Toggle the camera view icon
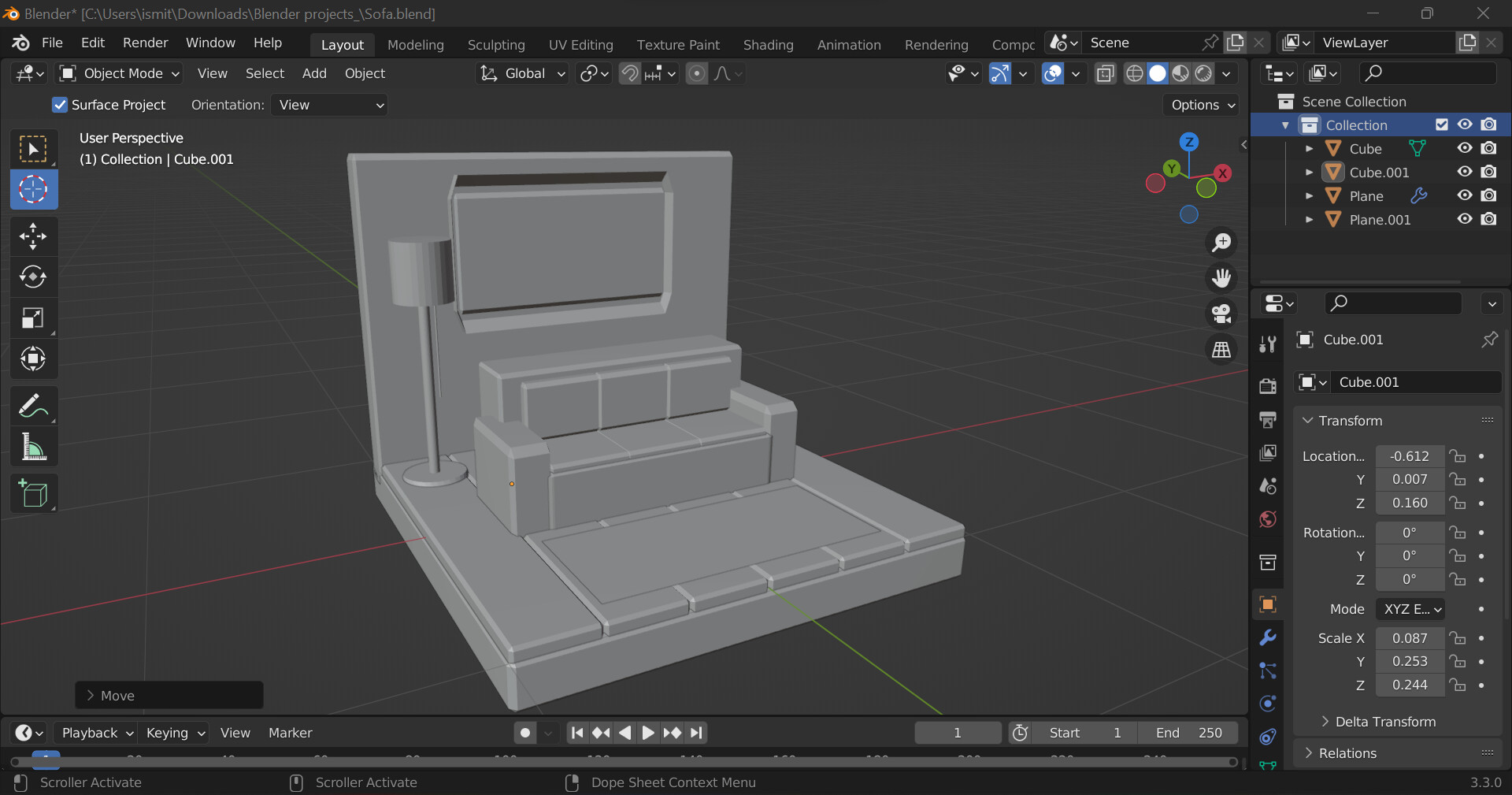This screenshot has width=1512, height=795. click(x=1221, y=314)
